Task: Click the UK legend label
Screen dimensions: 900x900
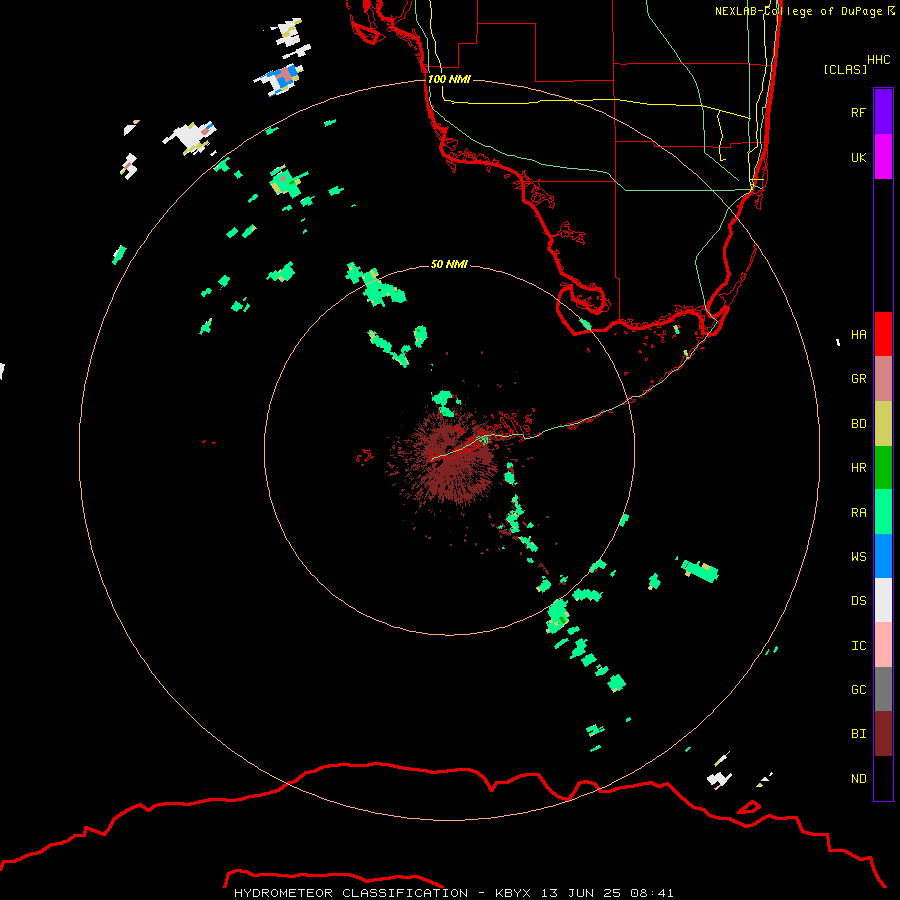Action: tap(858, 157)
